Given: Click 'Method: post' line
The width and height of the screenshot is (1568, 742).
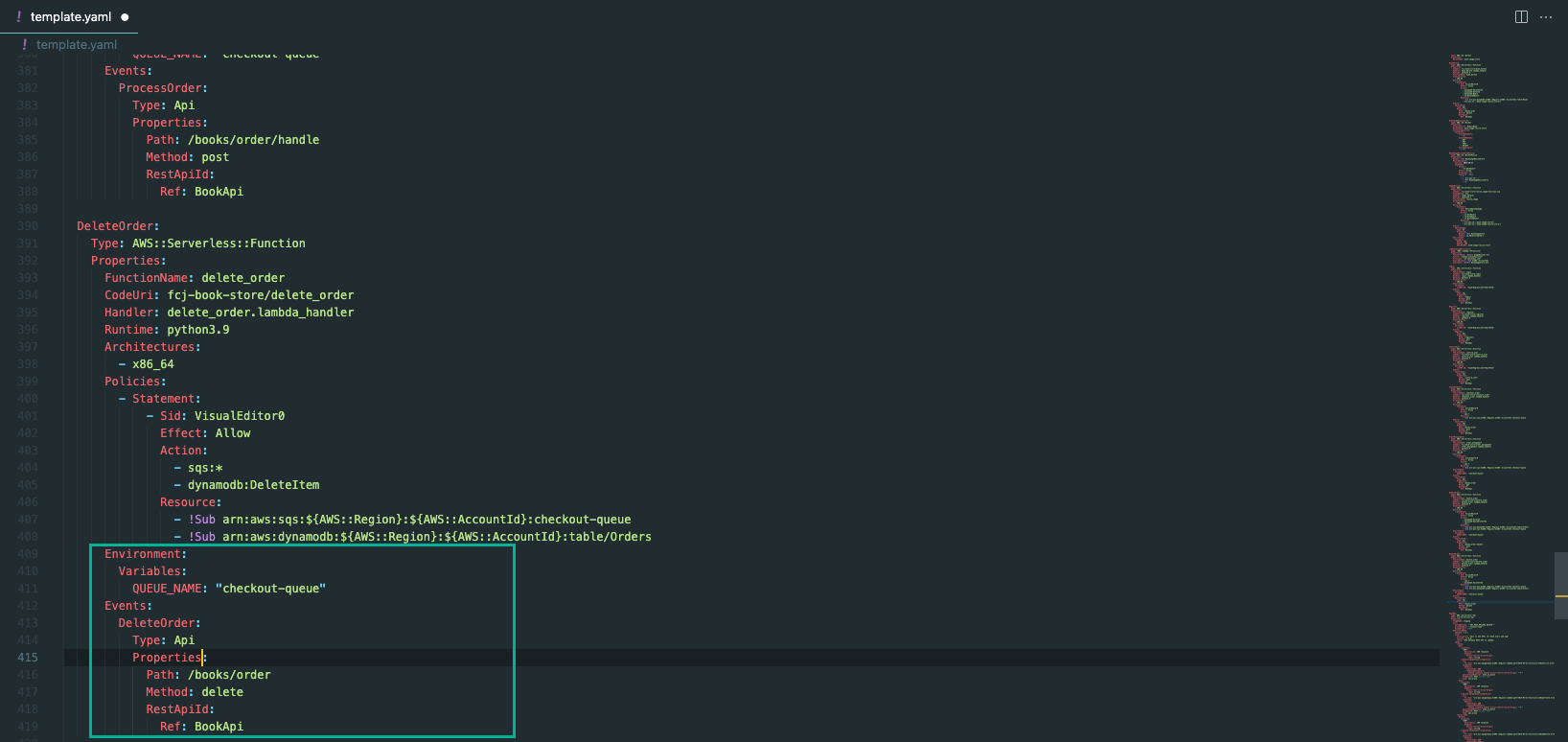Looking at the screenshot, I should (188, 157).
